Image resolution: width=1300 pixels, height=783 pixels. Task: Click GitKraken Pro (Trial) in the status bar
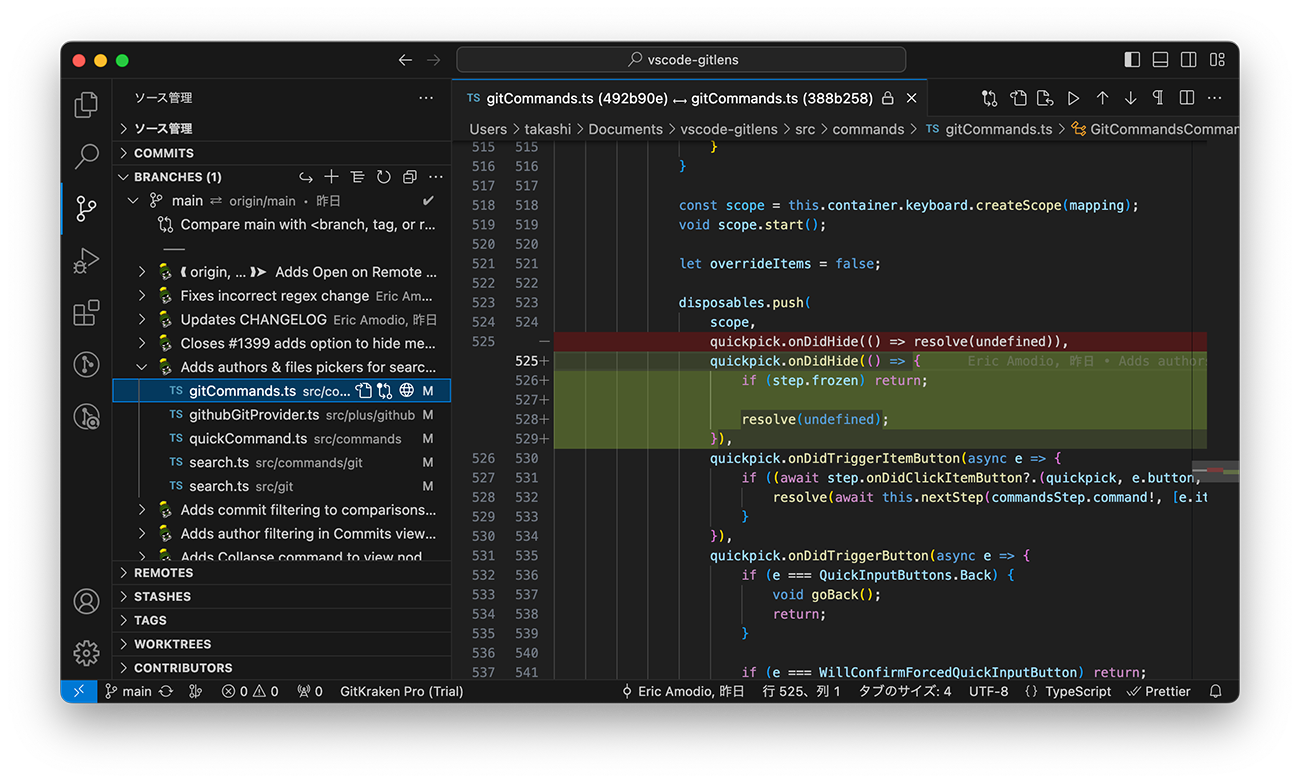(x=400, y=691)
